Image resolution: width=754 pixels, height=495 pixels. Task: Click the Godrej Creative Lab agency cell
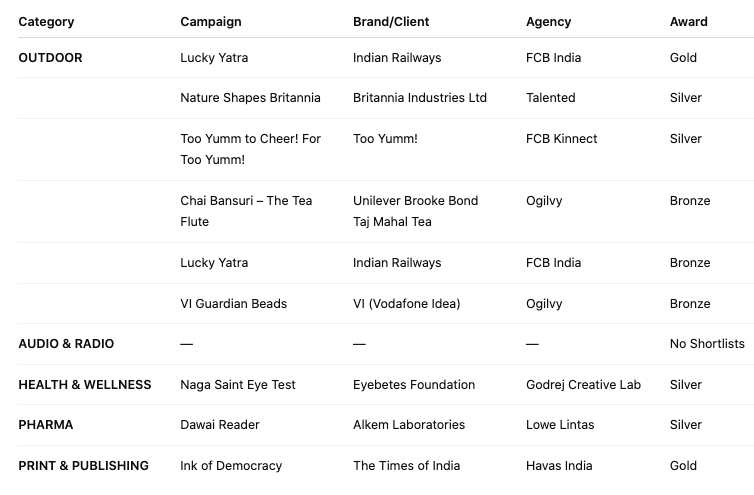(x=583, y=385)
